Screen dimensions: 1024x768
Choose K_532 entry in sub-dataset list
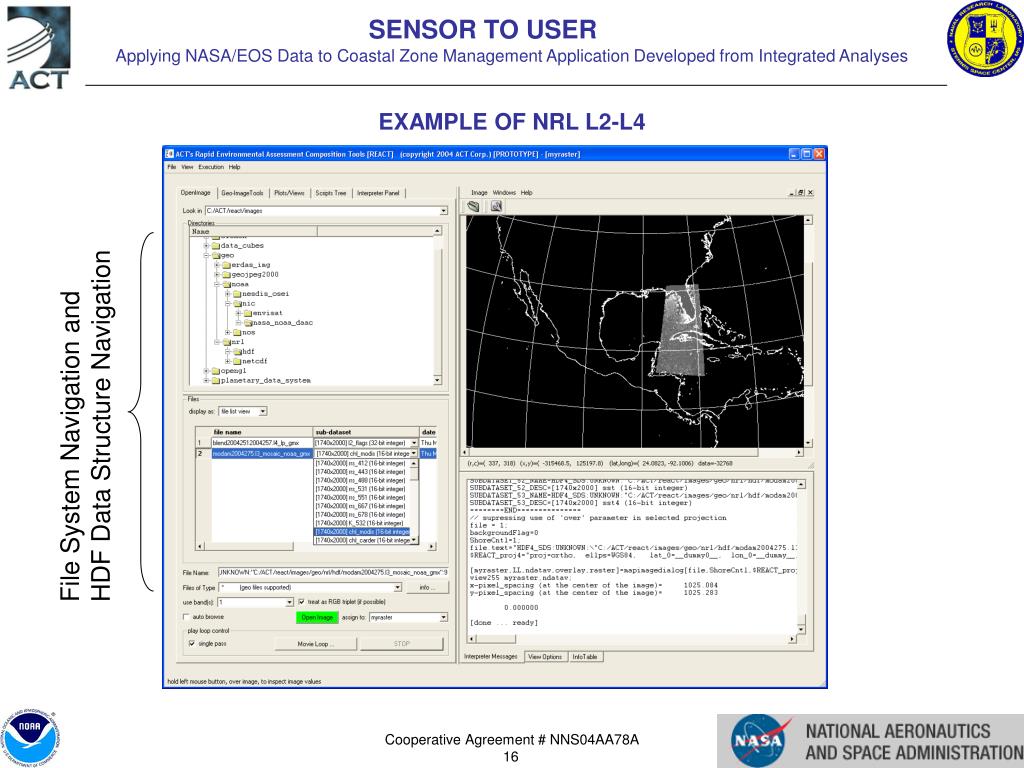361,523
